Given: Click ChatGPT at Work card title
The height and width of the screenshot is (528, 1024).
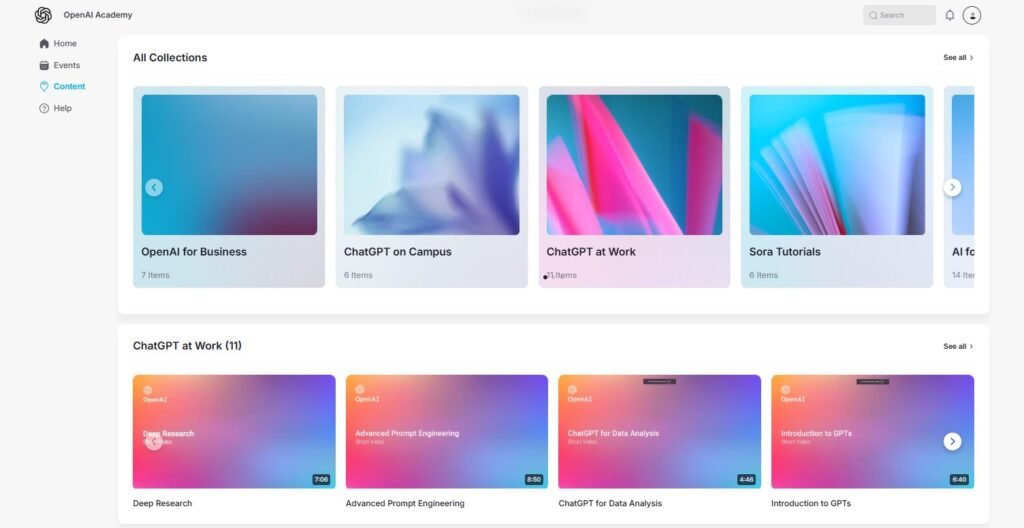Looking at the screenshot, I should (591, 252).
